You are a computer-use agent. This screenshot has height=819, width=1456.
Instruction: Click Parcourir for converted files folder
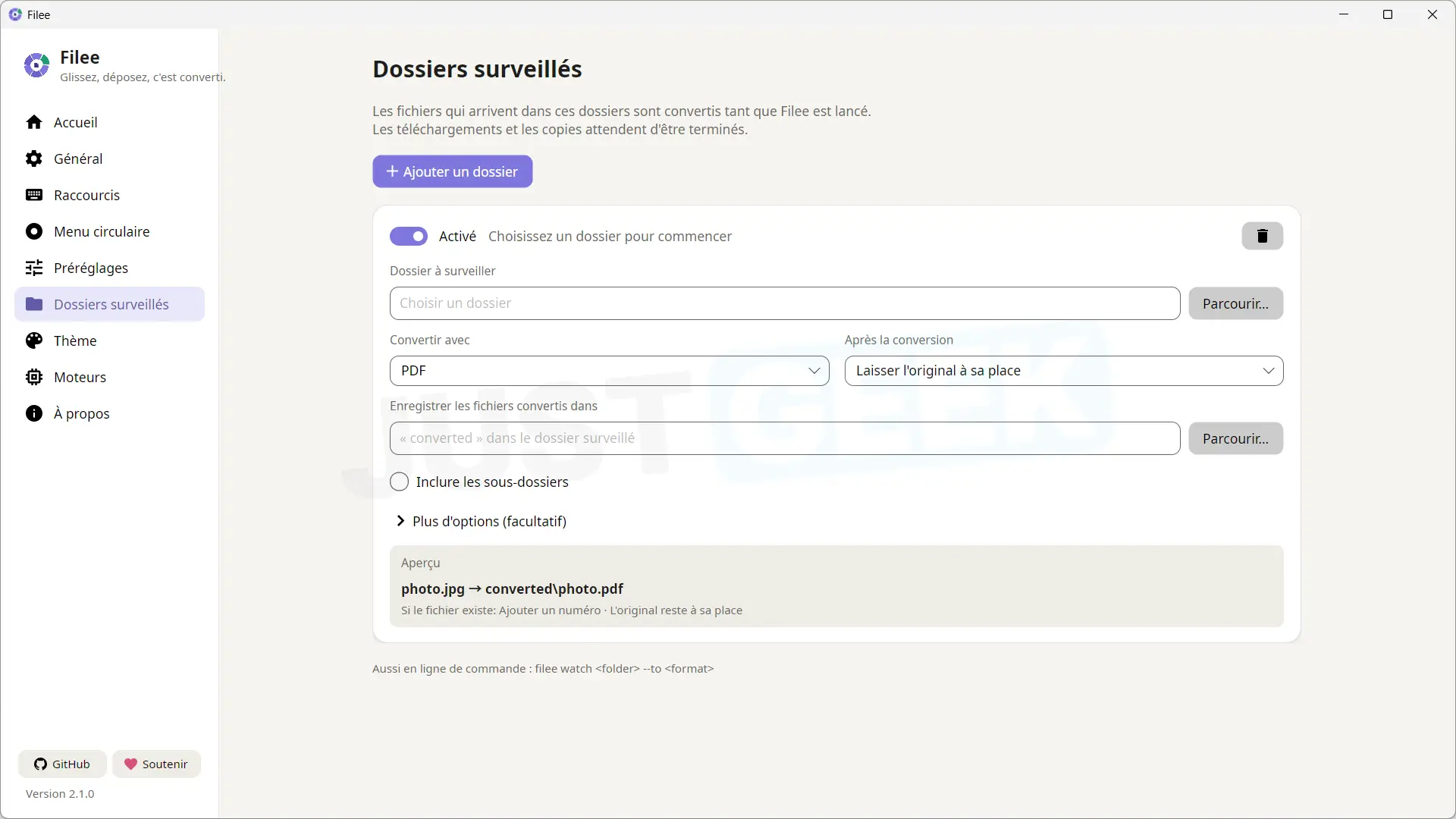click(1235, 438)
